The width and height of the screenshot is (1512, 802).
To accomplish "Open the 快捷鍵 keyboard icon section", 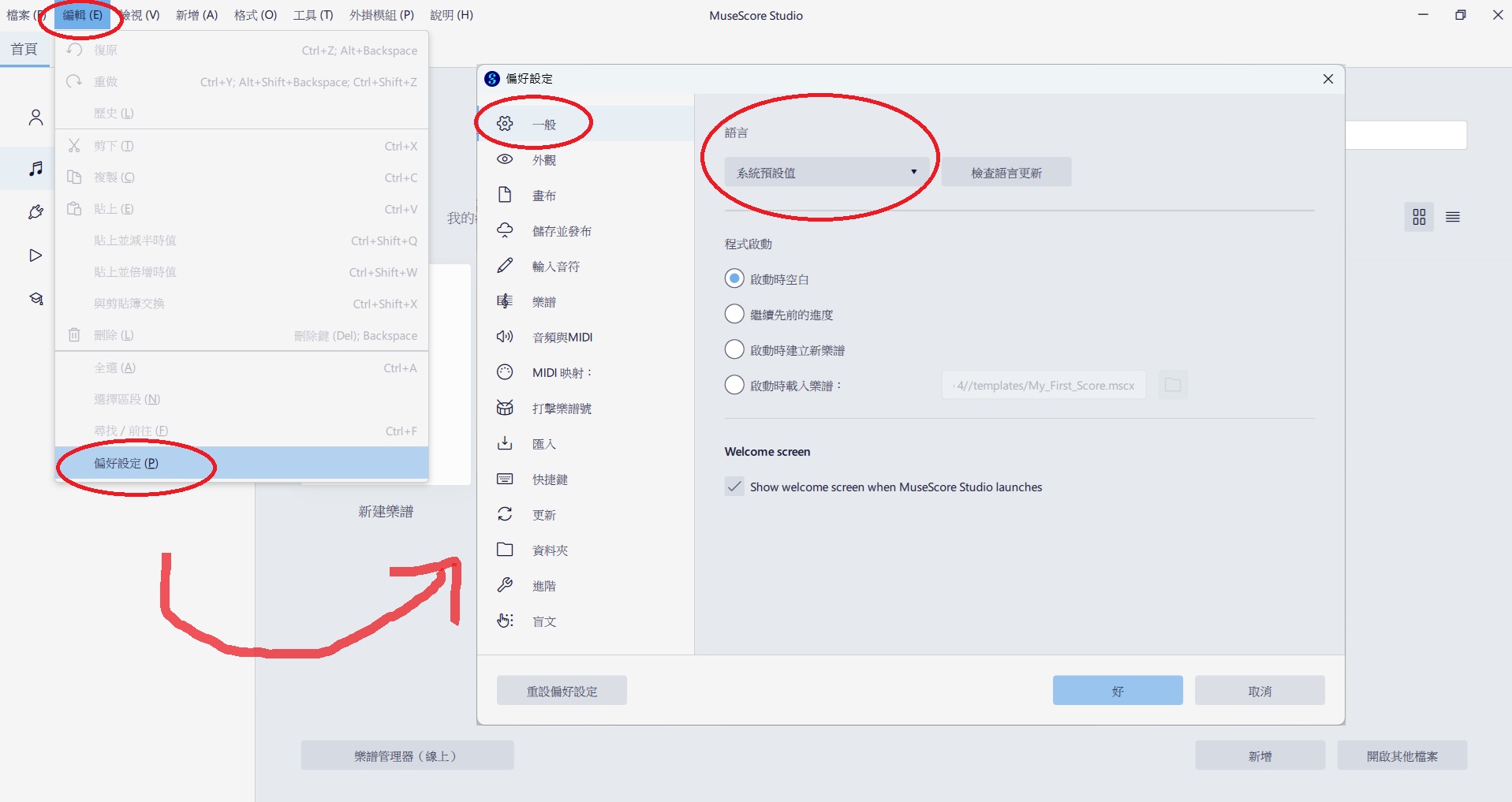I will point(505,479).
